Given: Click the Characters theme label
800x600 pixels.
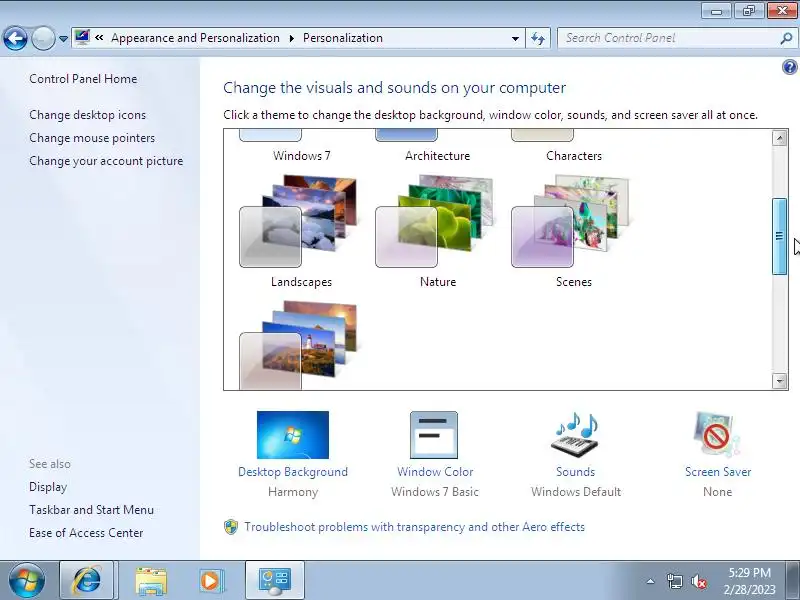Looking at the screenshot, I should 574,156.
